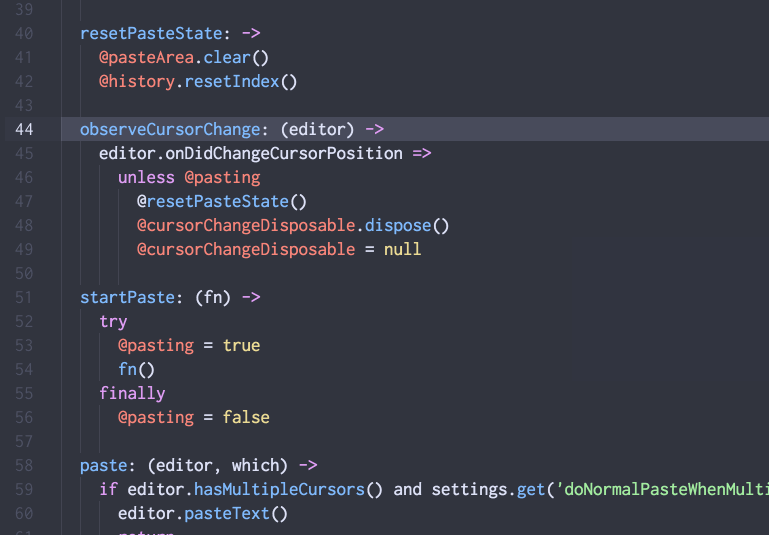Click line number 49 in the gutter
Screen dimensions: 769x535
(24, 250)
